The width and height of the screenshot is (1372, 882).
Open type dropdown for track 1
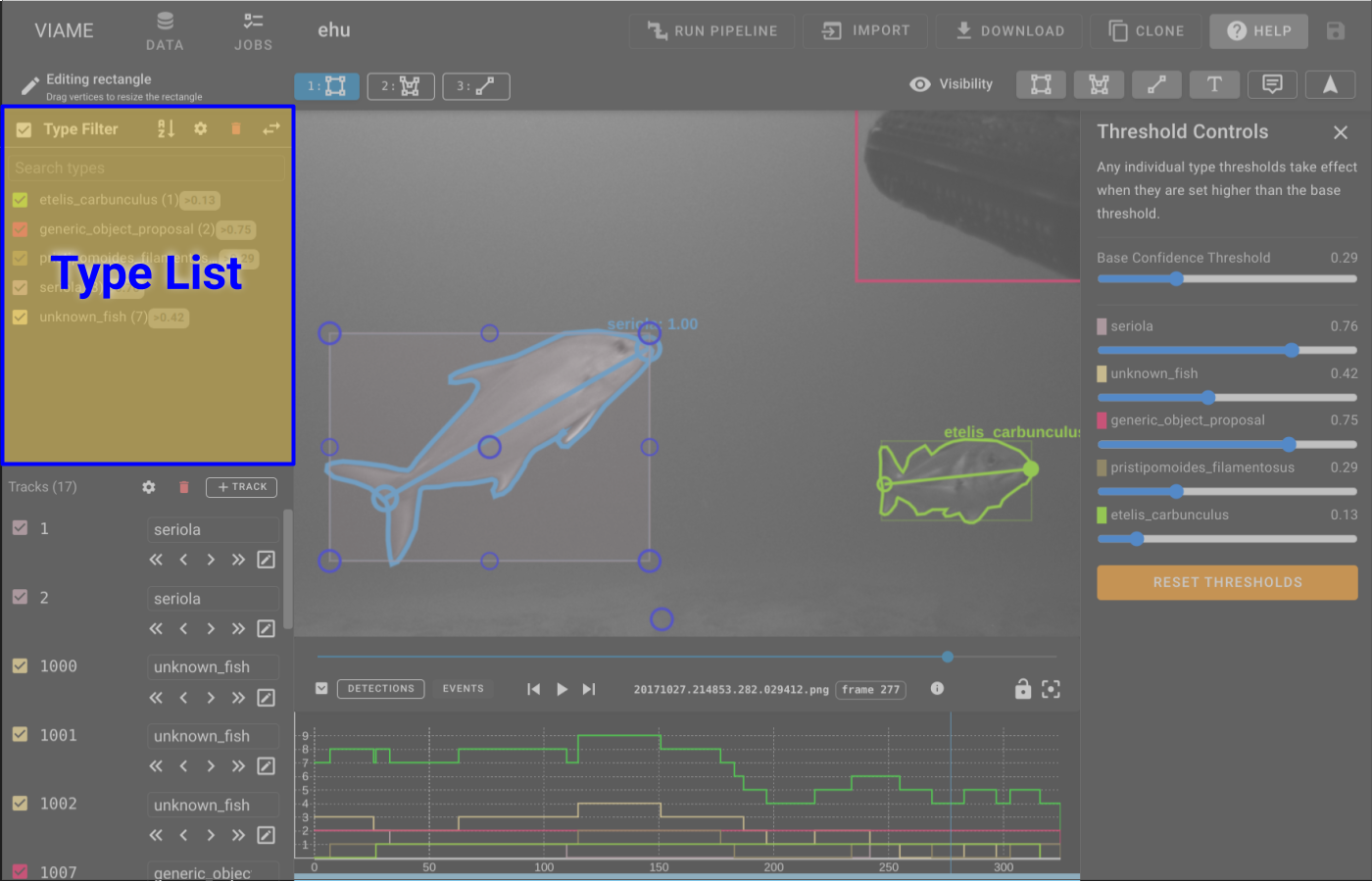(213, 529)
